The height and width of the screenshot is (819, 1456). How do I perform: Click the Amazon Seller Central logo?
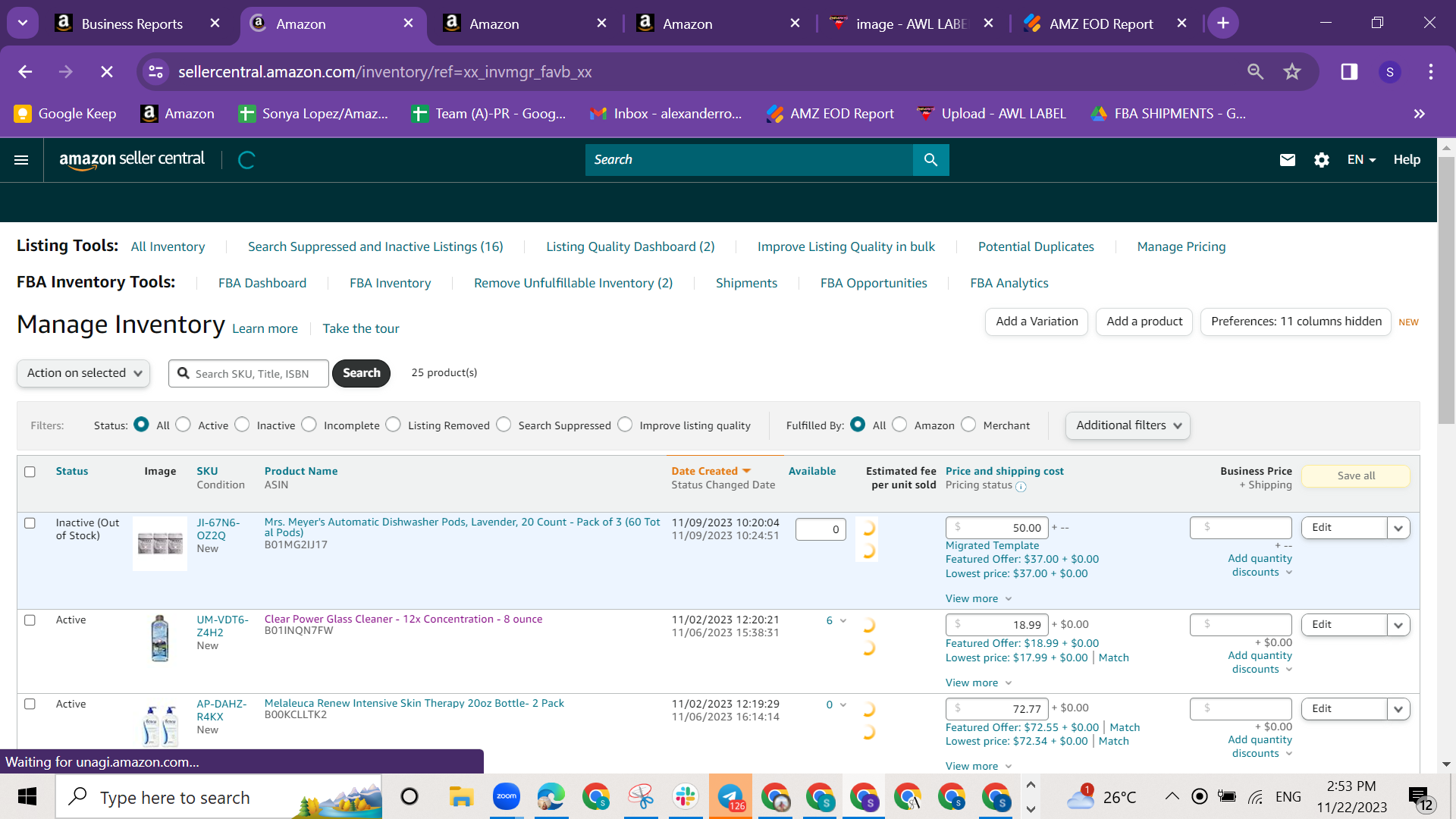132,159
